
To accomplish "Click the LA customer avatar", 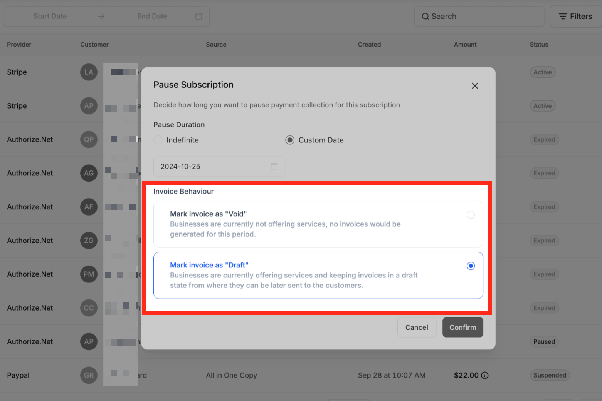I will point(89,72).
